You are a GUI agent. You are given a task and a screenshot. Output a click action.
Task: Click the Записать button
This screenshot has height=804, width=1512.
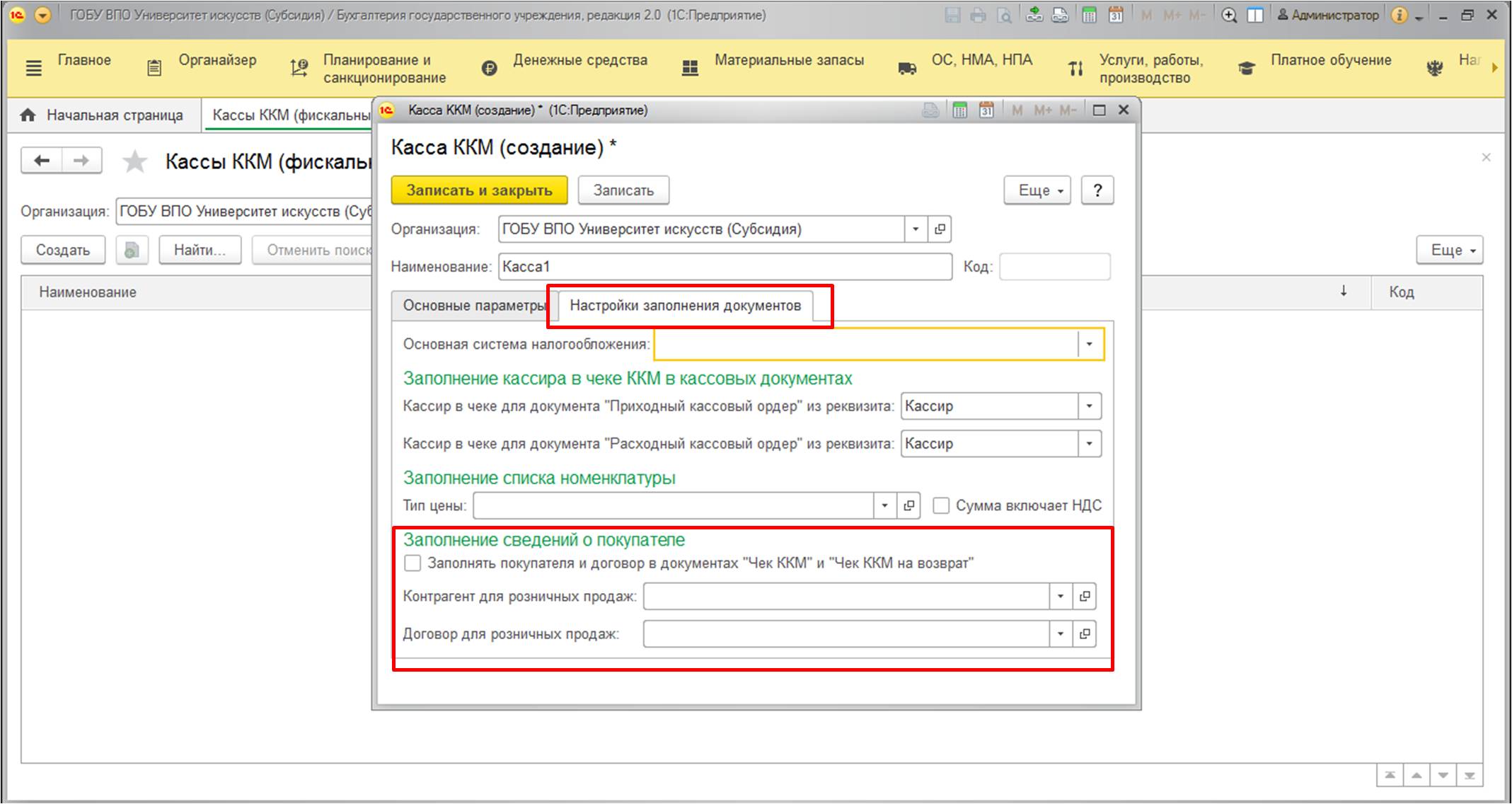pyautogui.click(x=623, y=190)
